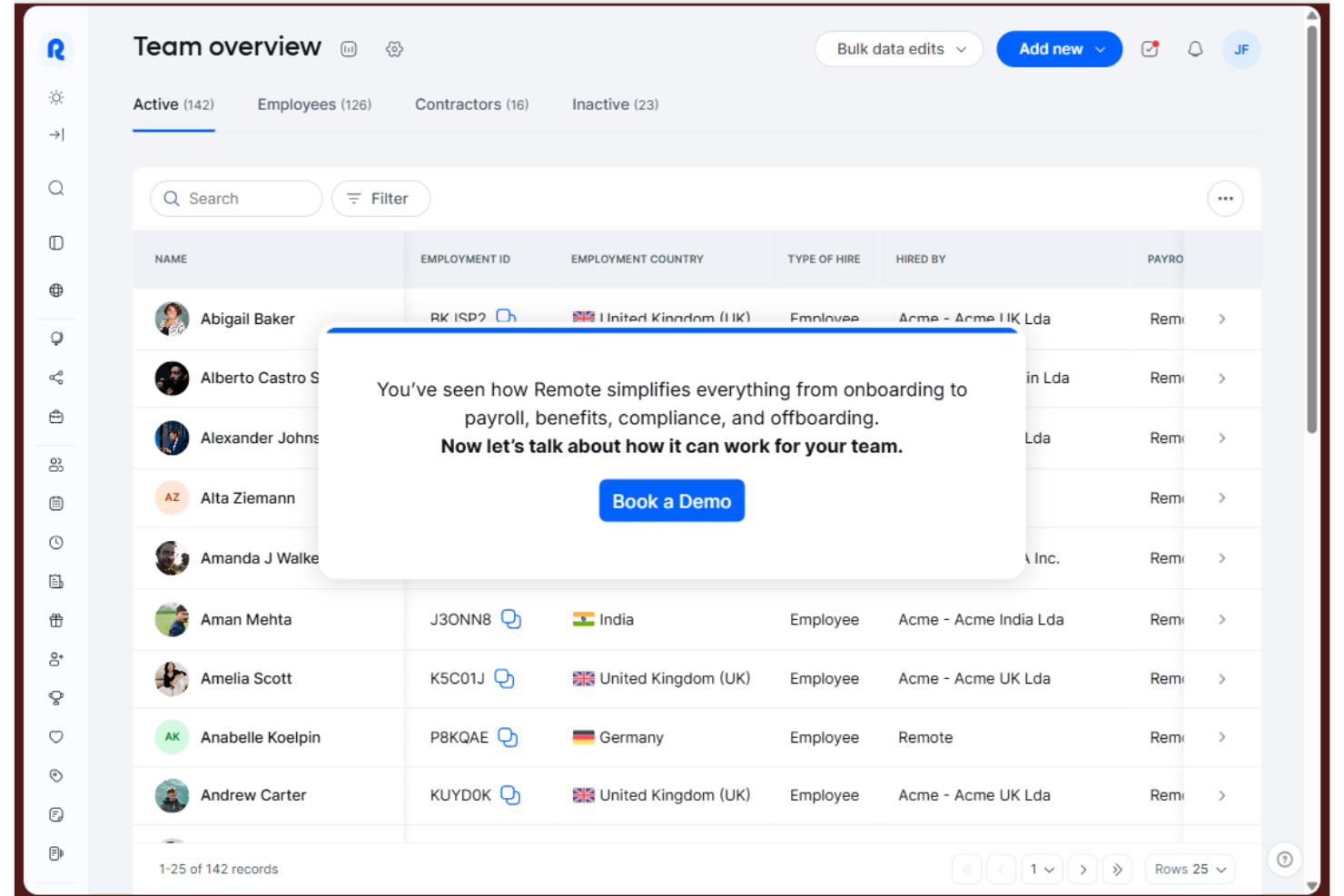Open Aman Mehta's row chevron
Screen dimensions: 1344x896
pyautogui.click(x=1222, y=619)
